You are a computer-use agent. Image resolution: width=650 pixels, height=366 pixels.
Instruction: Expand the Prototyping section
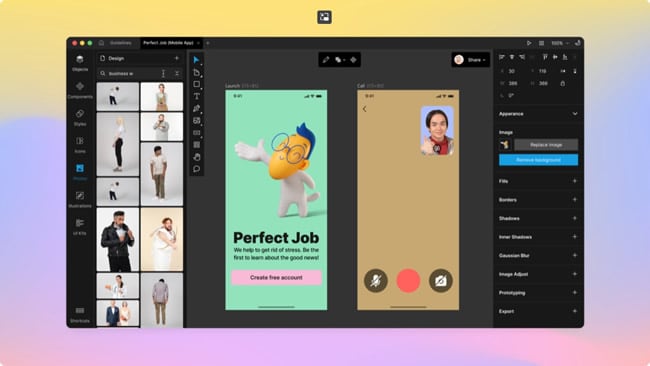[x=575, y=293]
